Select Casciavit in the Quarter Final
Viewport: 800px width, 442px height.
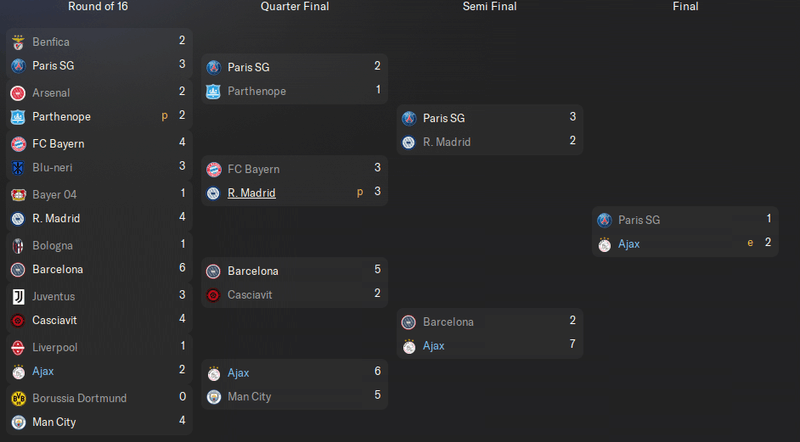(249, 295)
